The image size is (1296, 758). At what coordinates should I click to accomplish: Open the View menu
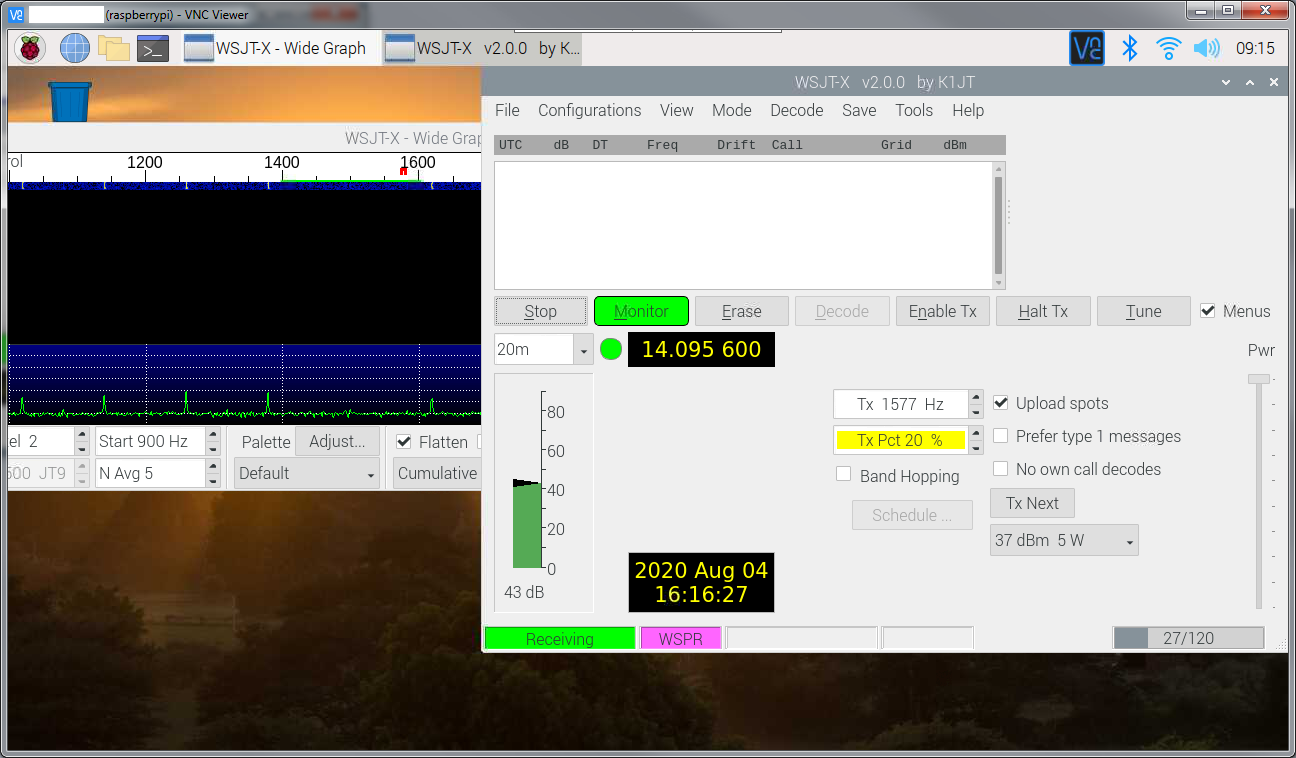(677, 110)
